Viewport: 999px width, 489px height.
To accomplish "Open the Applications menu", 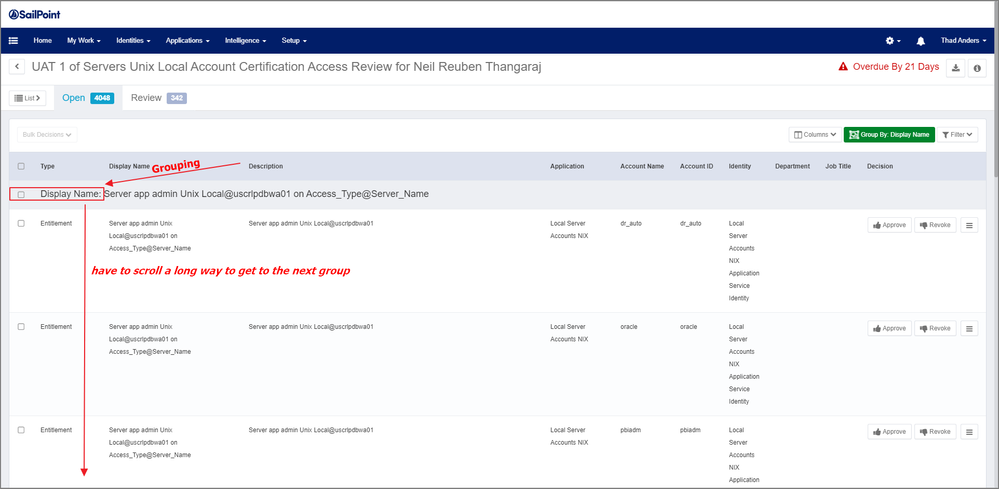I will [187, 41].
